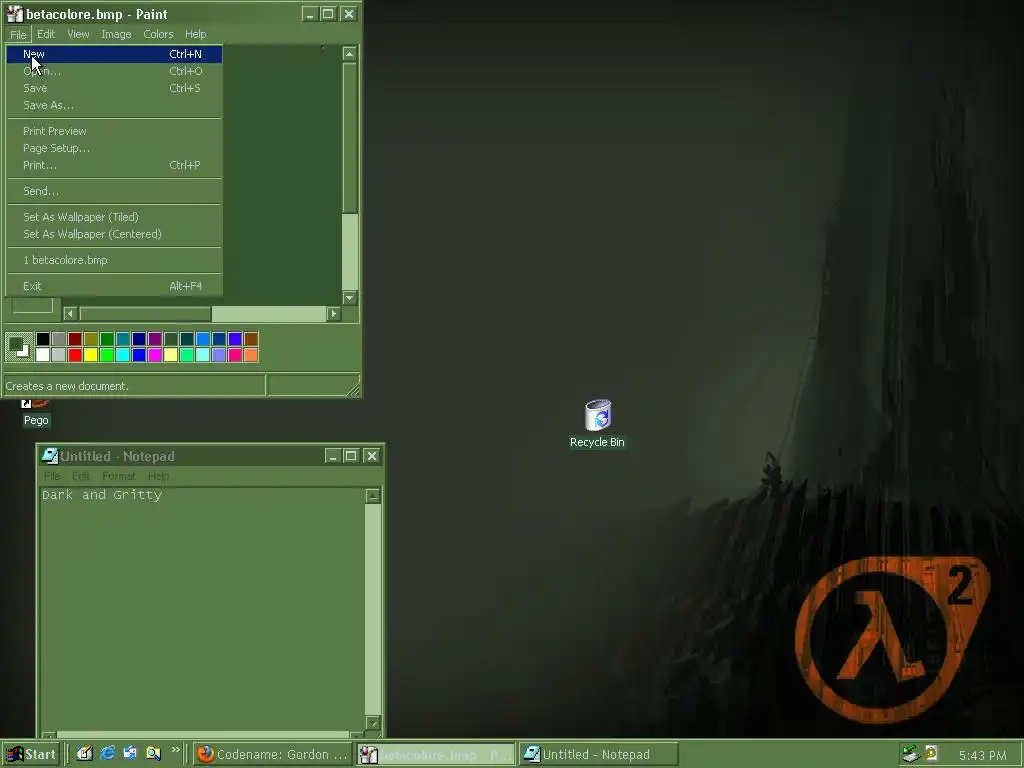
Task: Click the Notepad title bar application icon
Action: pos(50,455)
